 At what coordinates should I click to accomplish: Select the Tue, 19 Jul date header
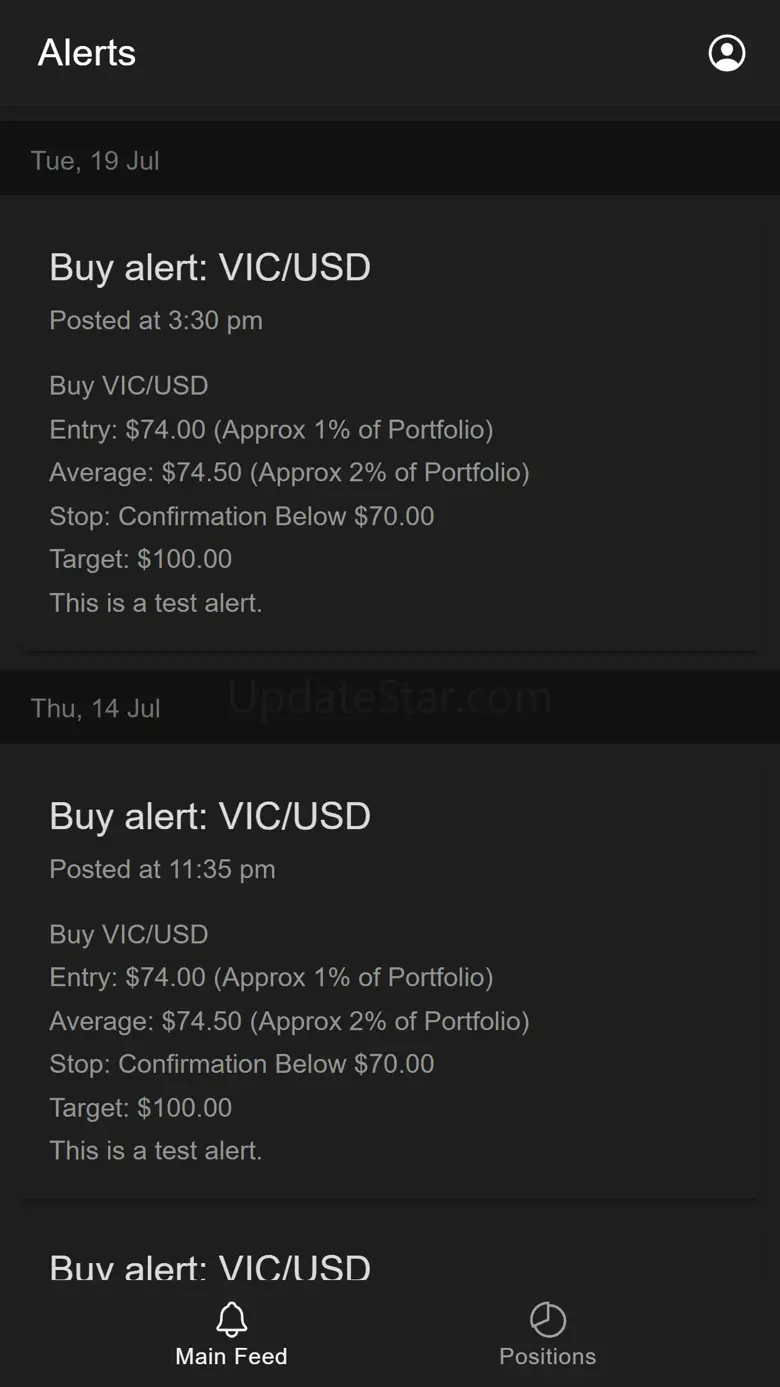(95, 161)
